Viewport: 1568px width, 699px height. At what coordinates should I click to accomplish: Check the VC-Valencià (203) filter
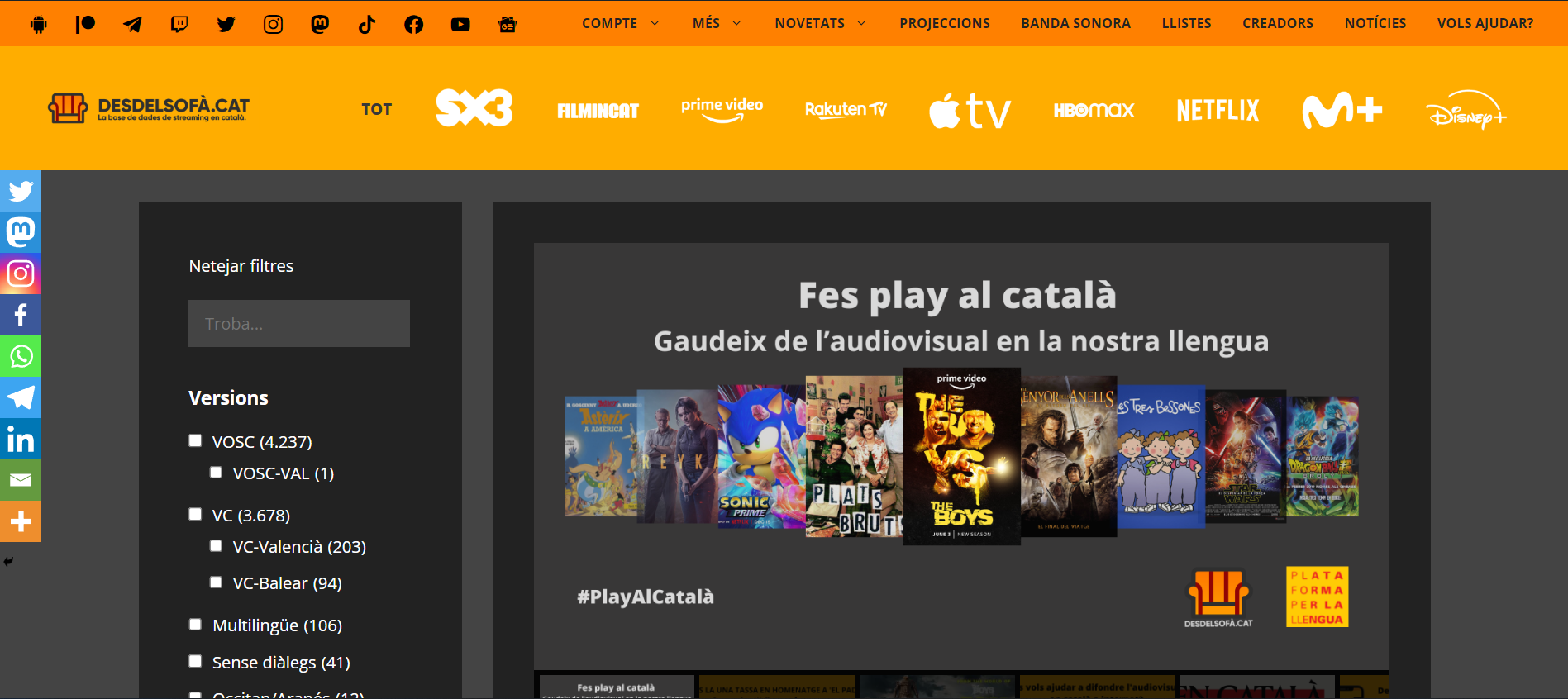pos(216,545)
